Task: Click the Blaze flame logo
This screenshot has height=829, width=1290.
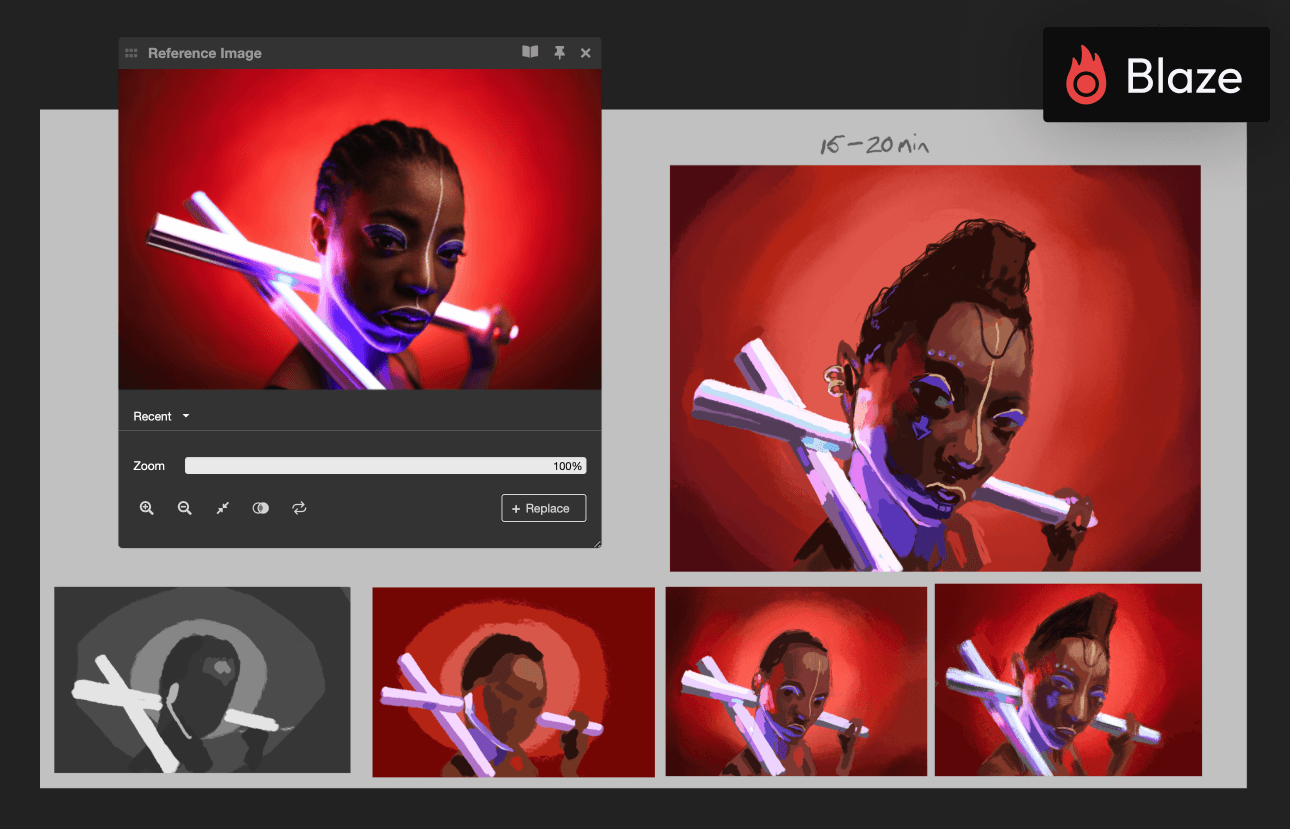Action: pos(1086,76)
